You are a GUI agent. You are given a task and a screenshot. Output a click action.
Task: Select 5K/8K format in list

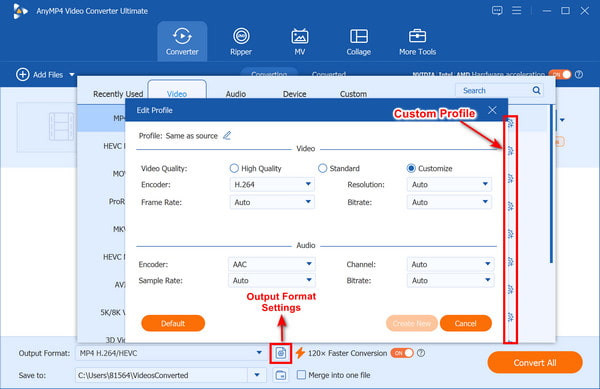[x=101, y=313]
